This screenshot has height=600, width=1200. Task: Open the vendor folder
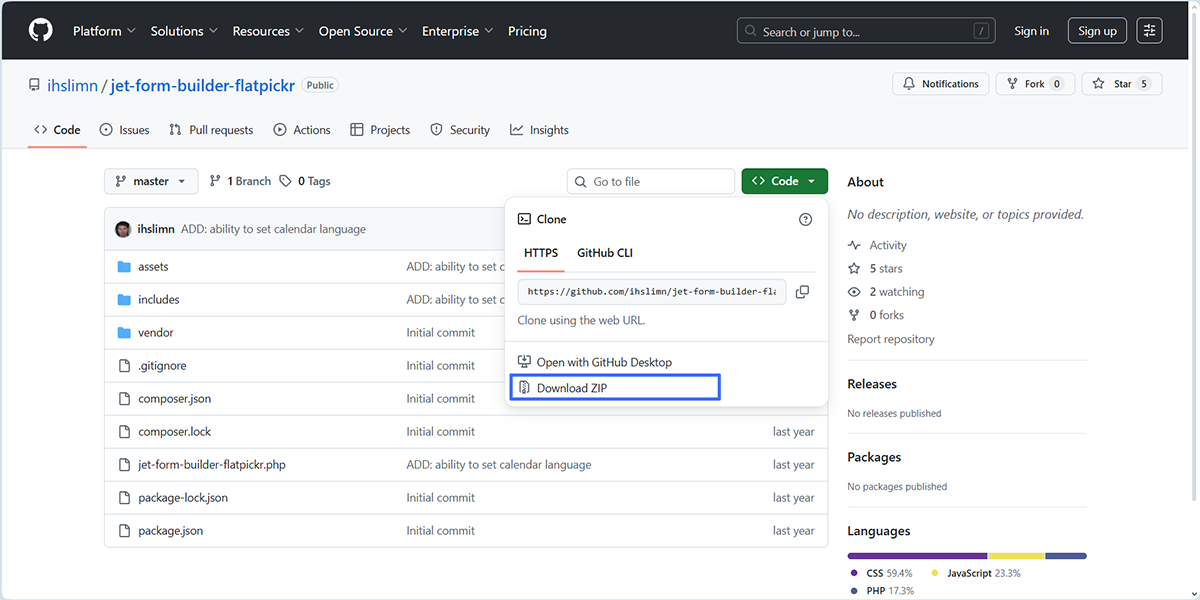tap(156, 333)
